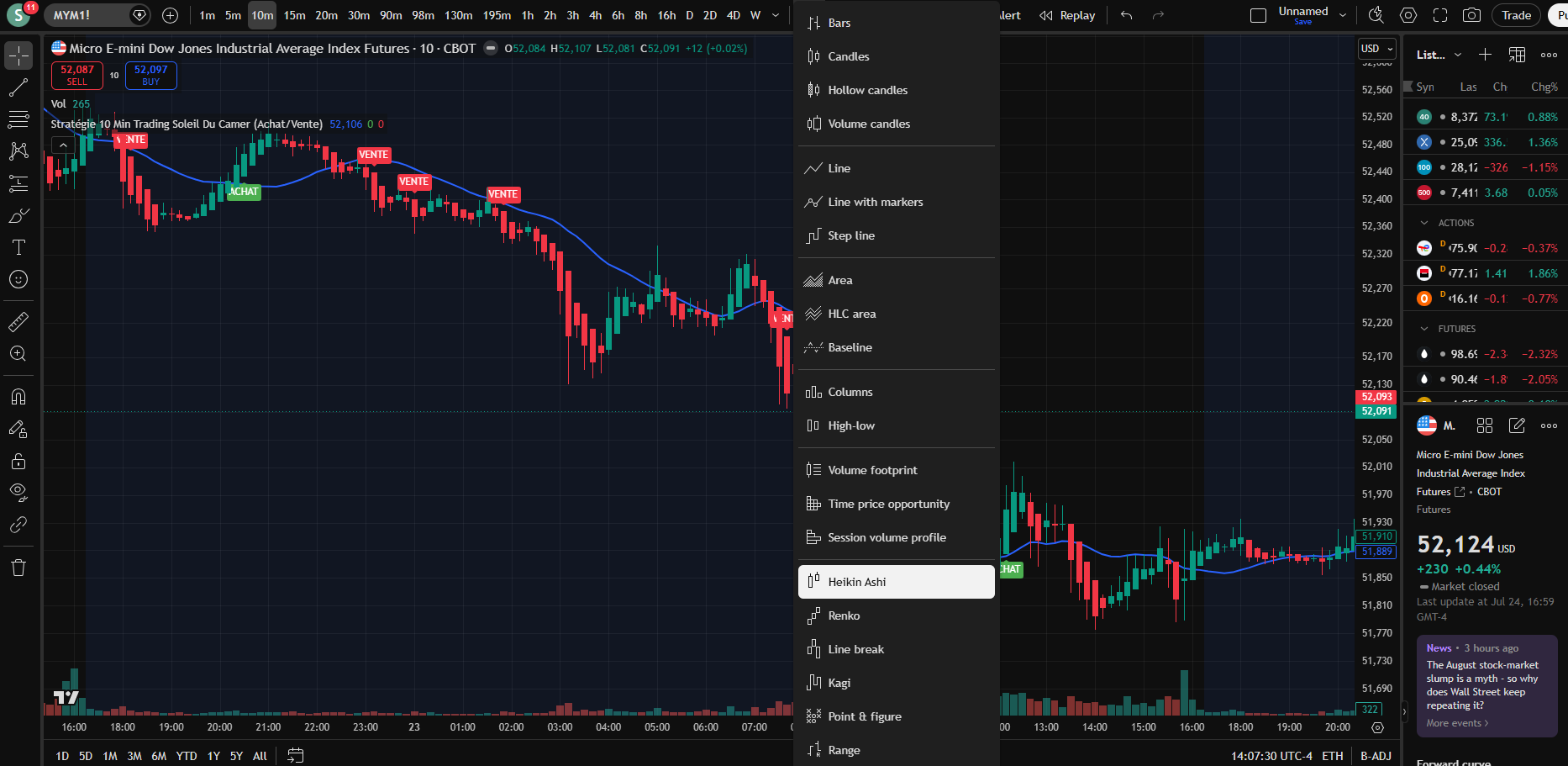Open the details panel more options menu
This screenshot has width=1568, height=766.
(1550, 425)
